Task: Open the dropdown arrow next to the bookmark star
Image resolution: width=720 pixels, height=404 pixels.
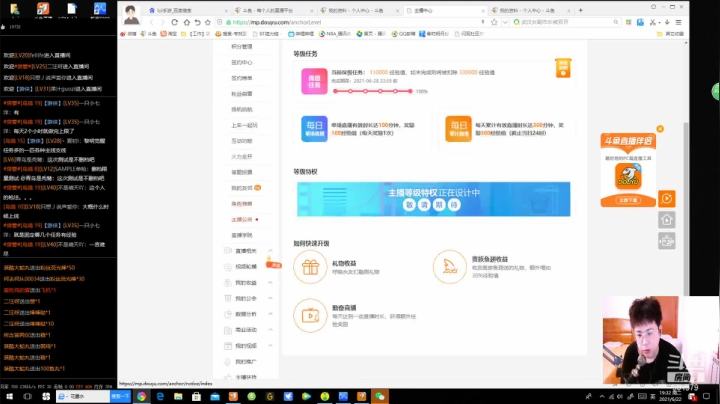Action: tap(505, 22)
